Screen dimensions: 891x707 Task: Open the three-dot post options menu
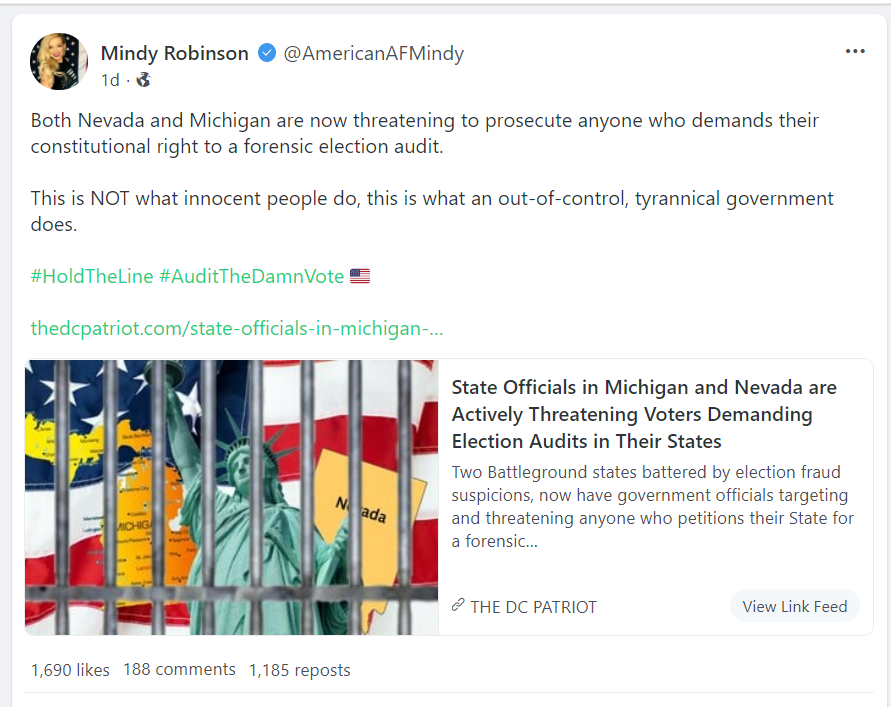(854, 52)
